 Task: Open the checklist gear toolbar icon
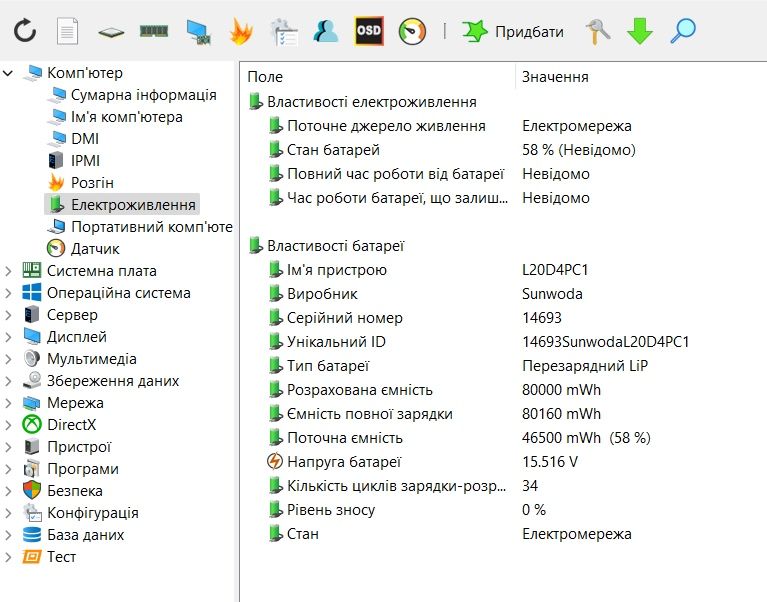tap(284, 32)
